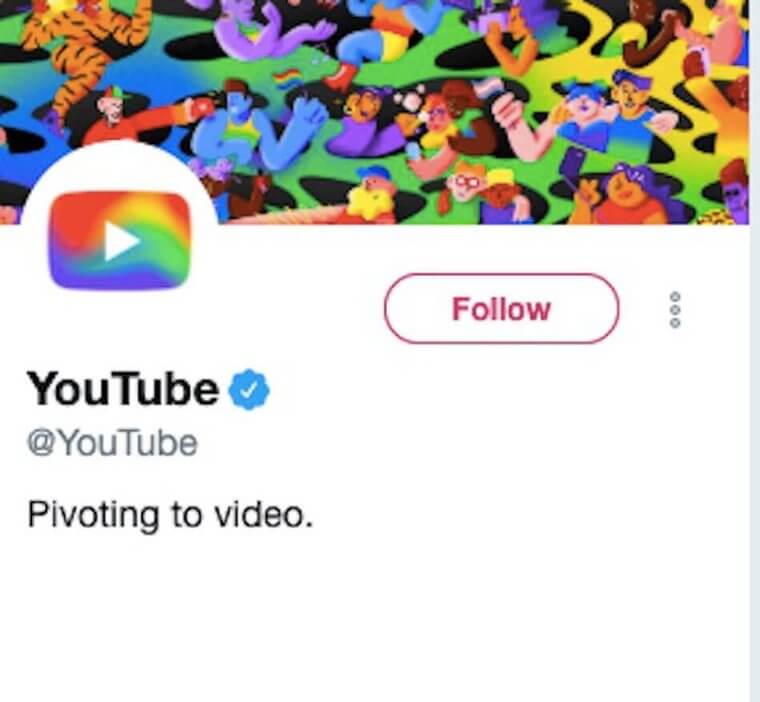Viewport: 760px width, 702px height.
Task: Open the three-dot more options menu
Action: pos(675,311)
